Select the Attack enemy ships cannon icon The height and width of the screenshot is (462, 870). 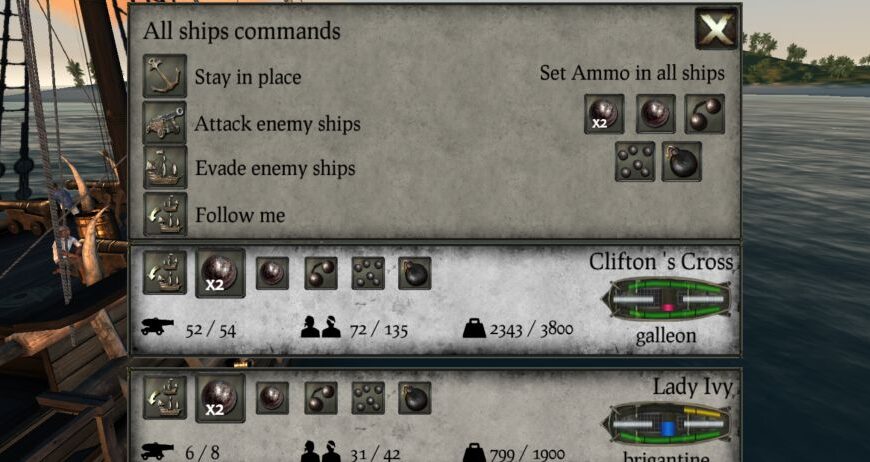coord(165,123)
